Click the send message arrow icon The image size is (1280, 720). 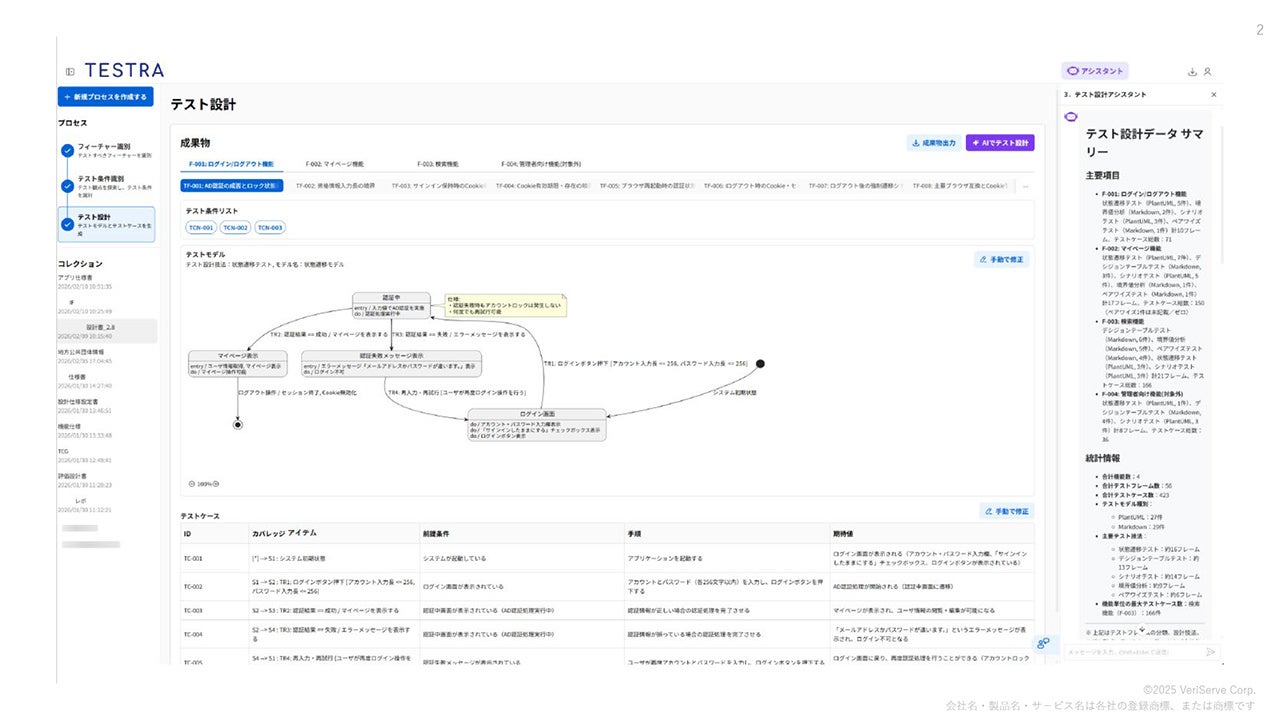(1211, 652)
